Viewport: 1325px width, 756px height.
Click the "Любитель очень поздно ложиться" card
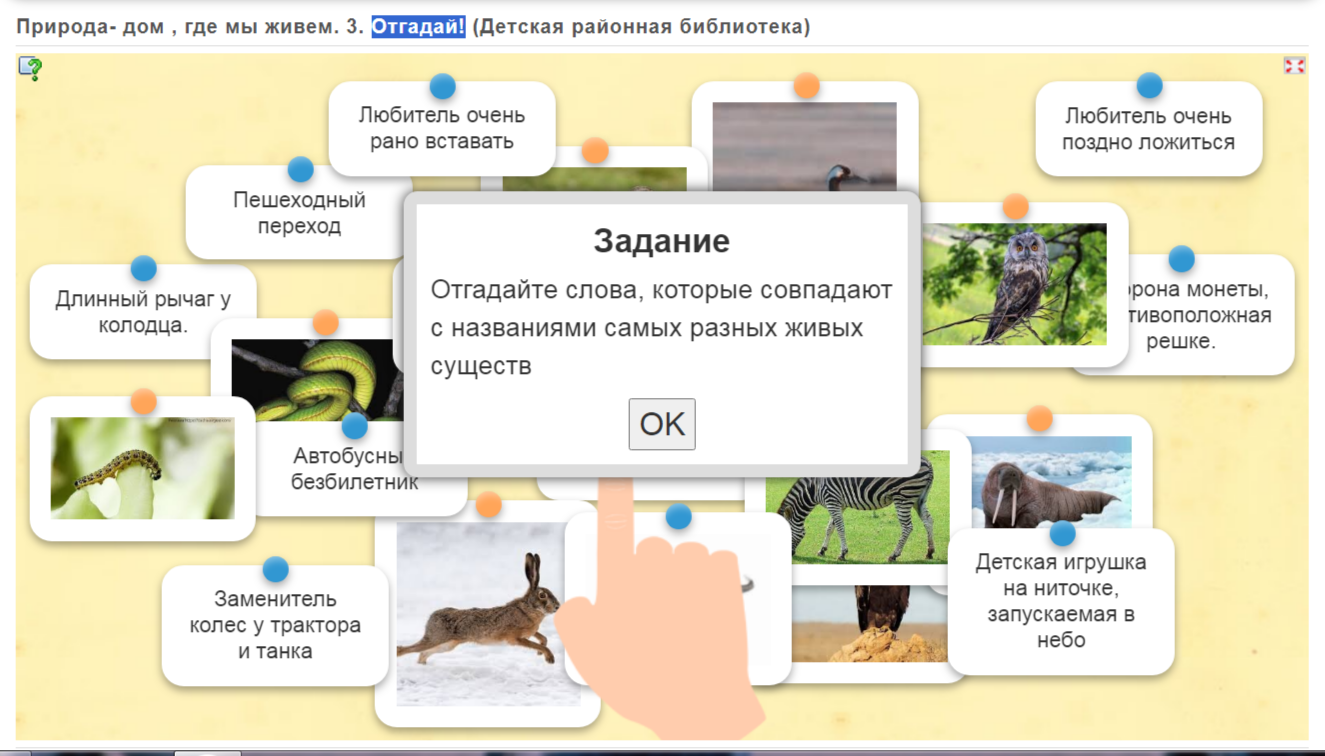coord(1148,130)
